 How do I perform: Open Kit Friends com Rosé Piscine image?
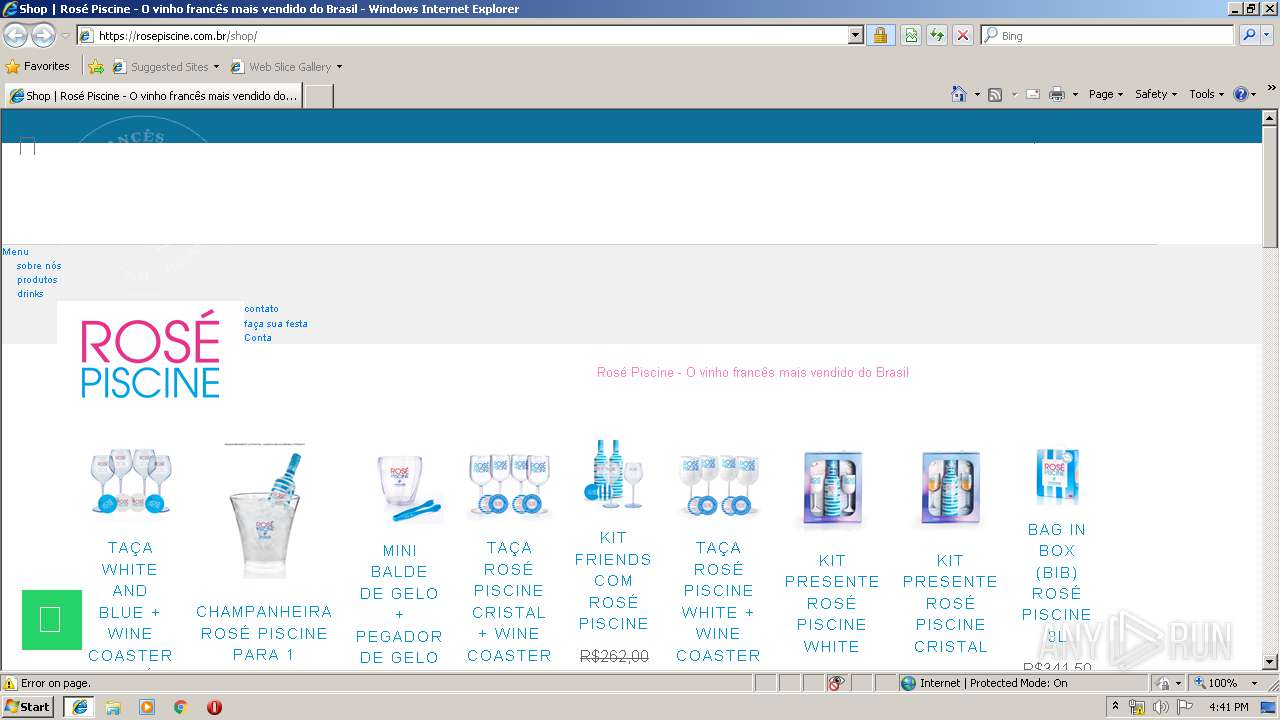(x=613, y=474)
